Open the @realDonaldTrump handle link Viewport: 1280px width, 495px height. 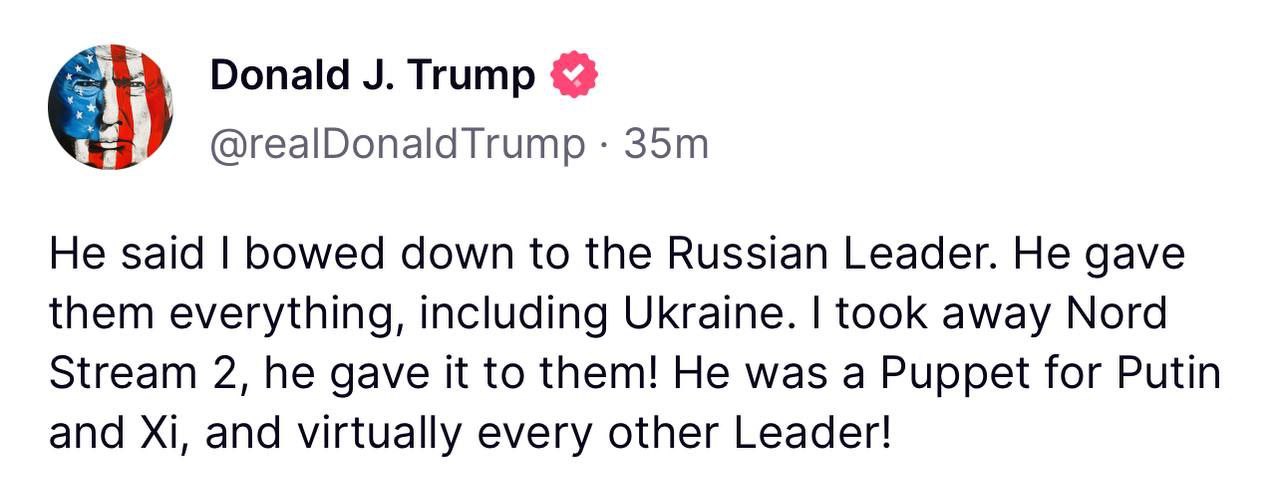(x=397, y=145)
